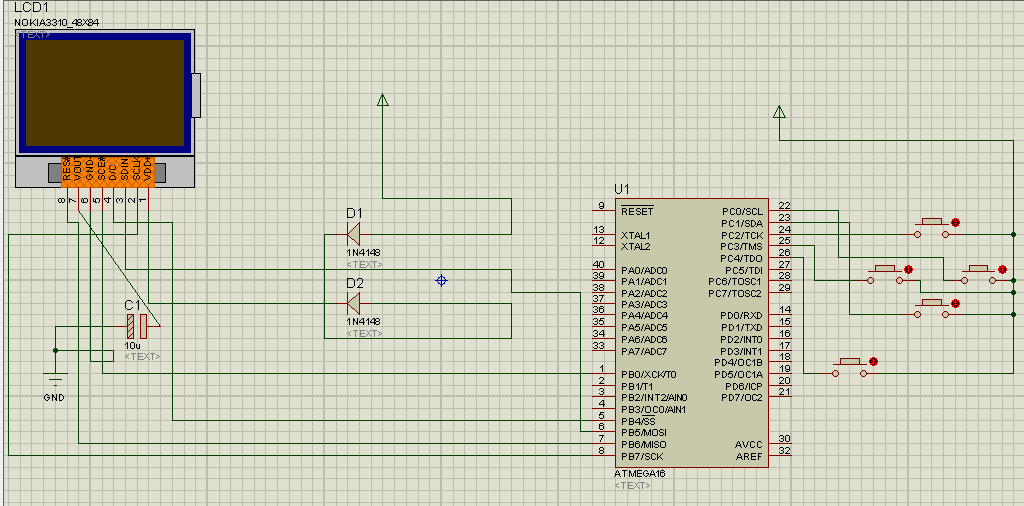
Task: Click the PB6/MISO pin label
Action: point(643,445)
